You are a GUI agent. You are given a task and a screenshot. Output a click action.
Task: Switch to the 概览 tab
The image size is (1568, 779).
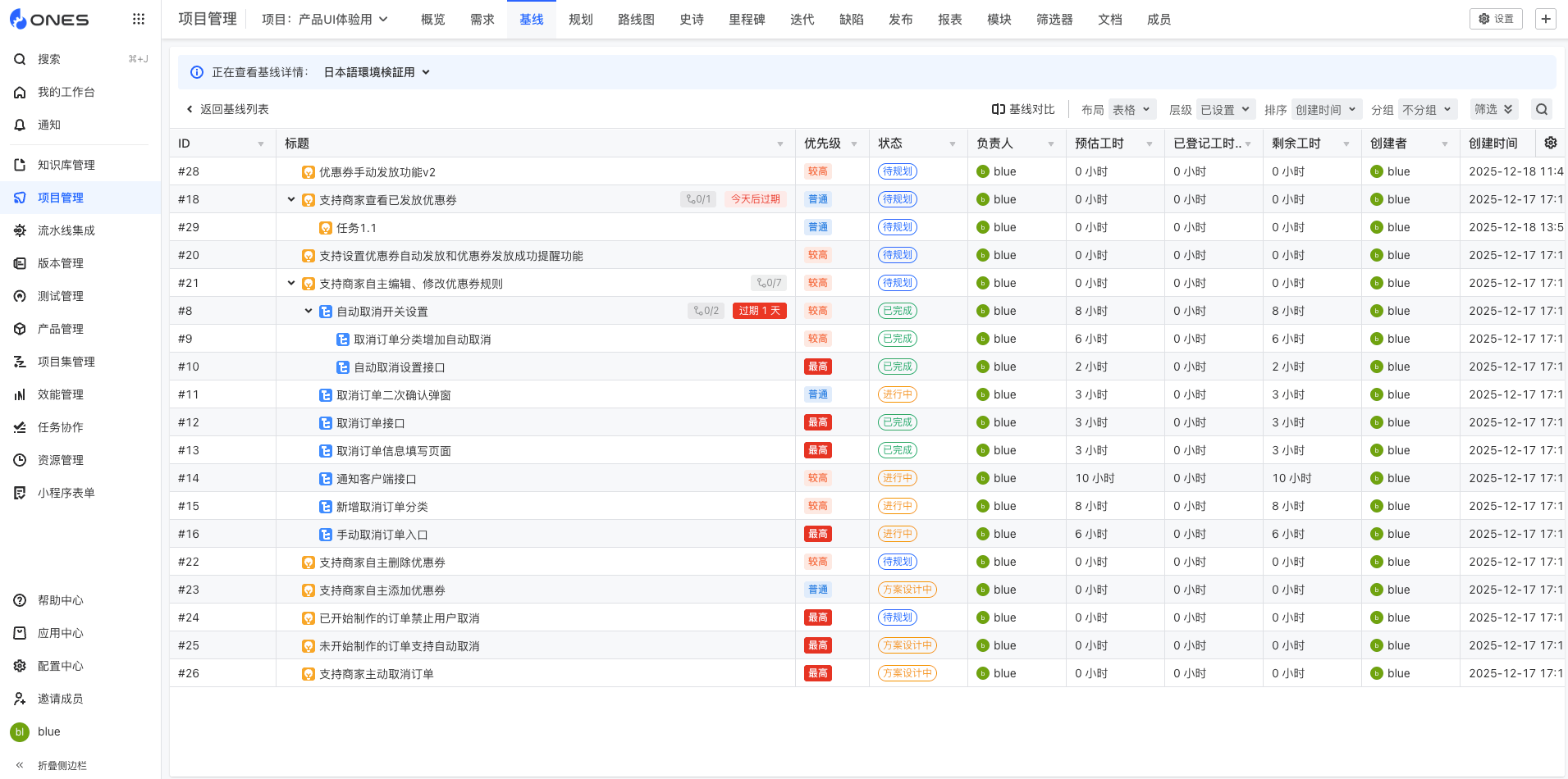coord(432,19)
